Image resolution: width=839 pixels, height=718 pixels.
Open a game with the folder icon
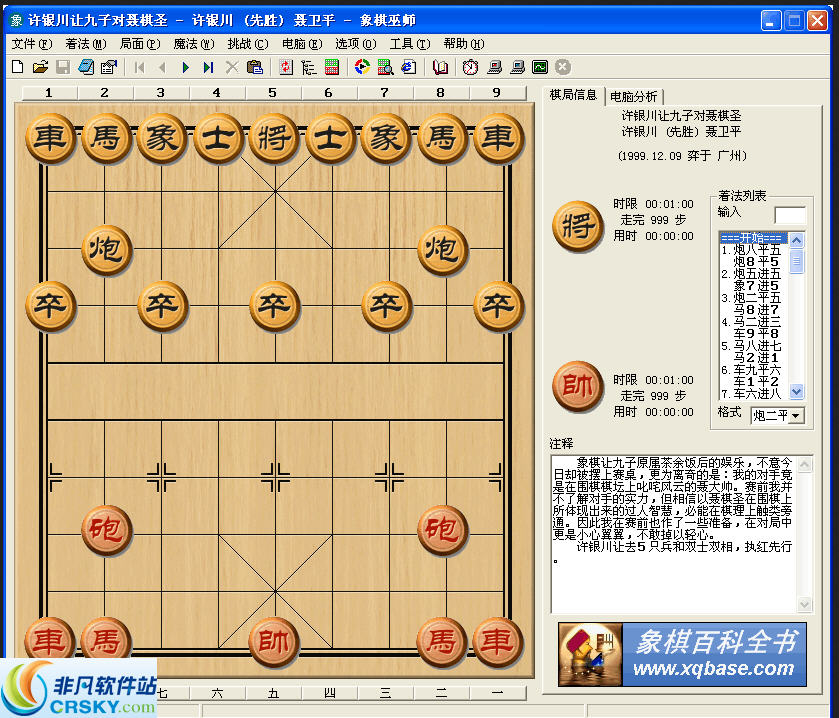(x=40, y=67)
